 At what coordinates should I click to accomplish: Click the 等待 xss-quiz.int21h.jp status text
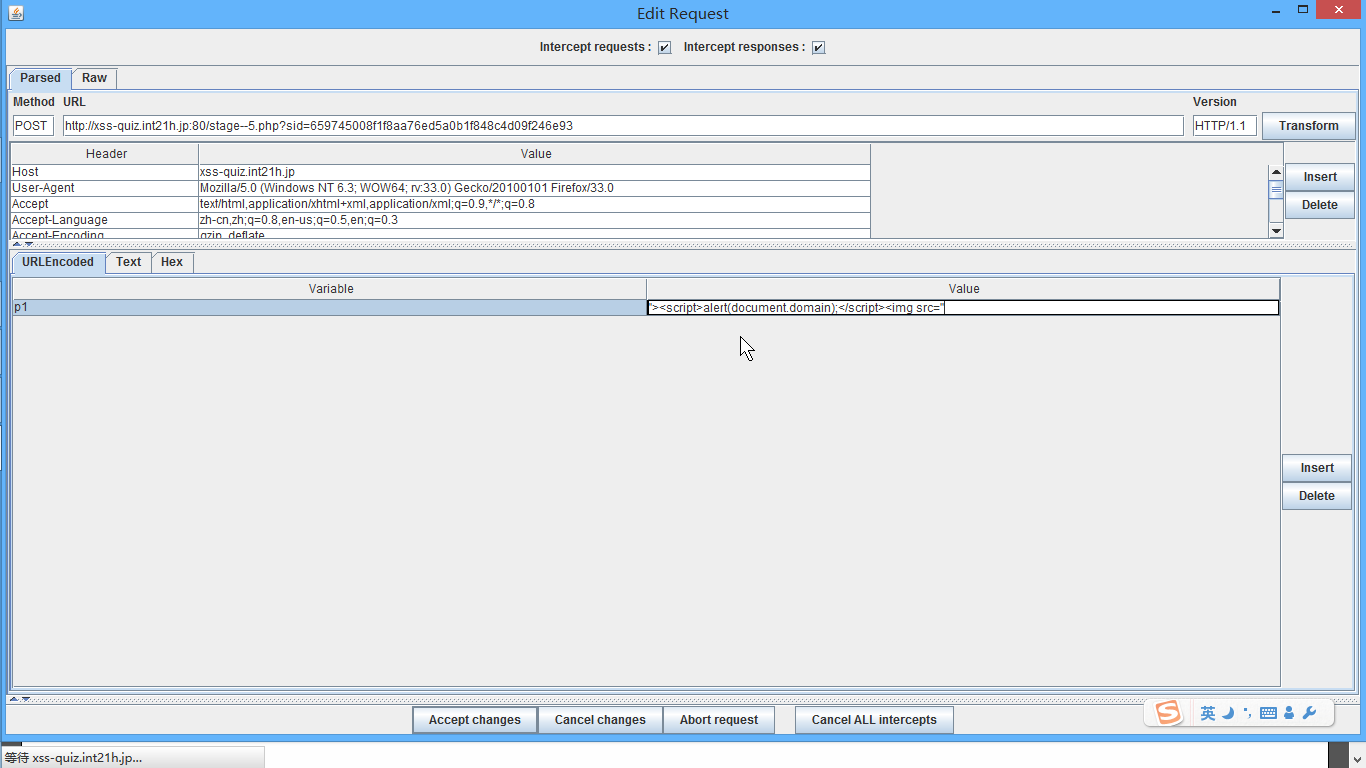click(x=73, y=758)
